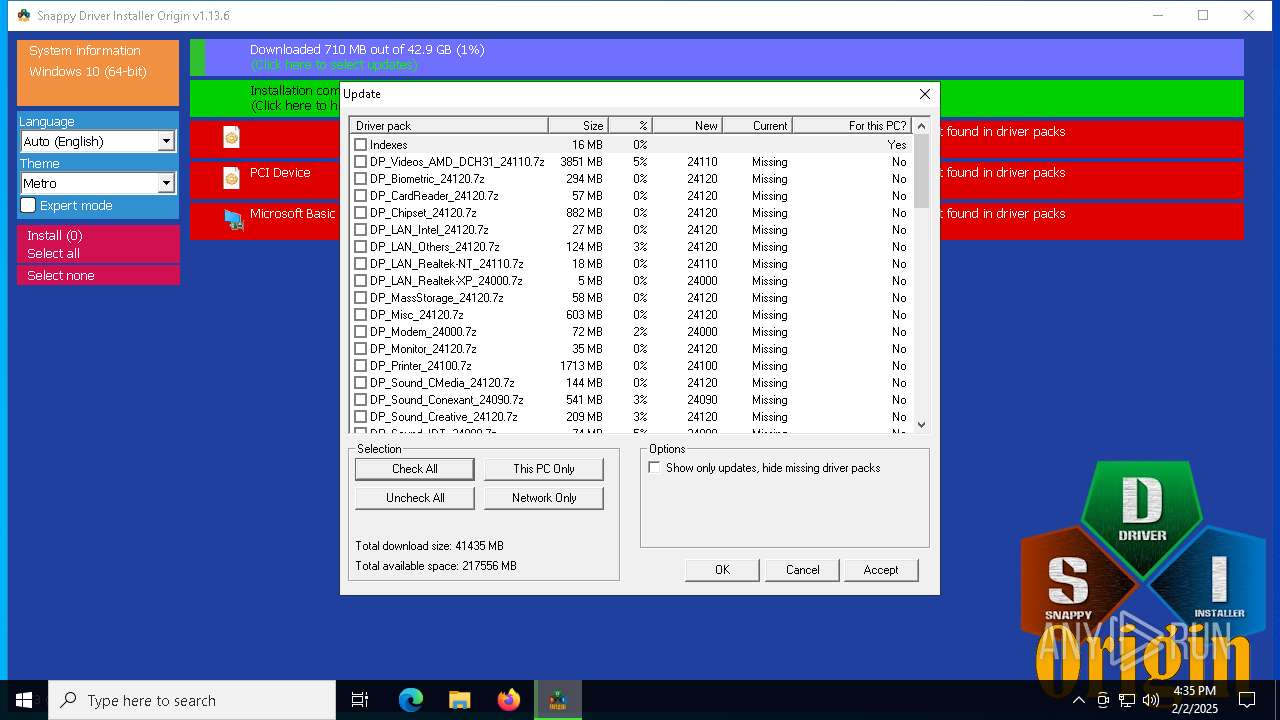Open the notification center

tap(1247, 700)
